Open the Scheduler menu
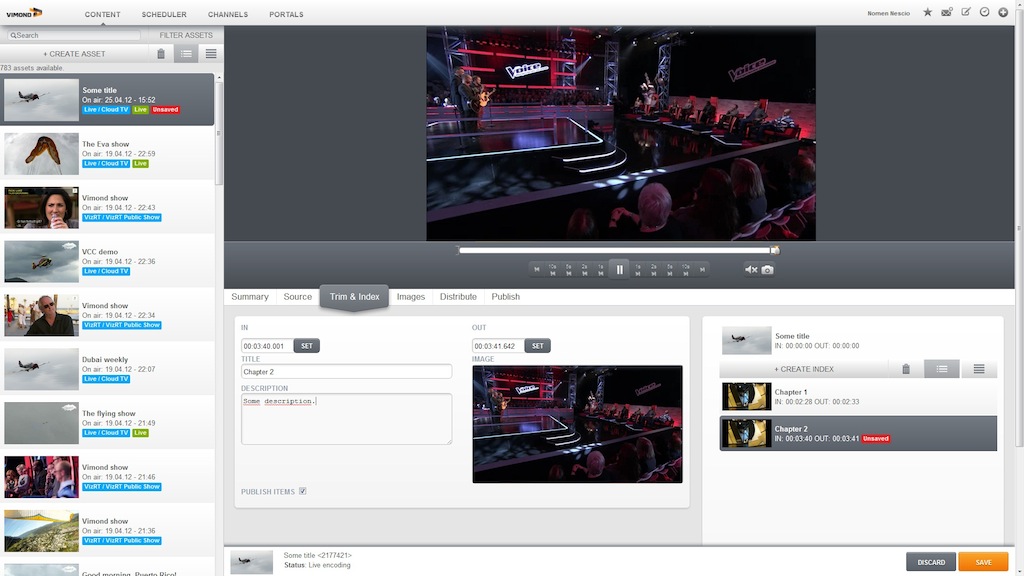 164,14
